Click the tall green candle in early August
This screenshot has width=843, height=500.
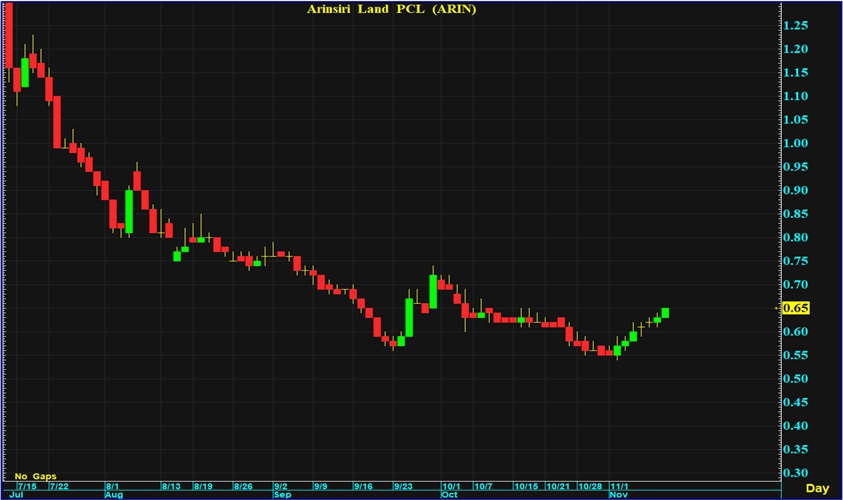129,211
